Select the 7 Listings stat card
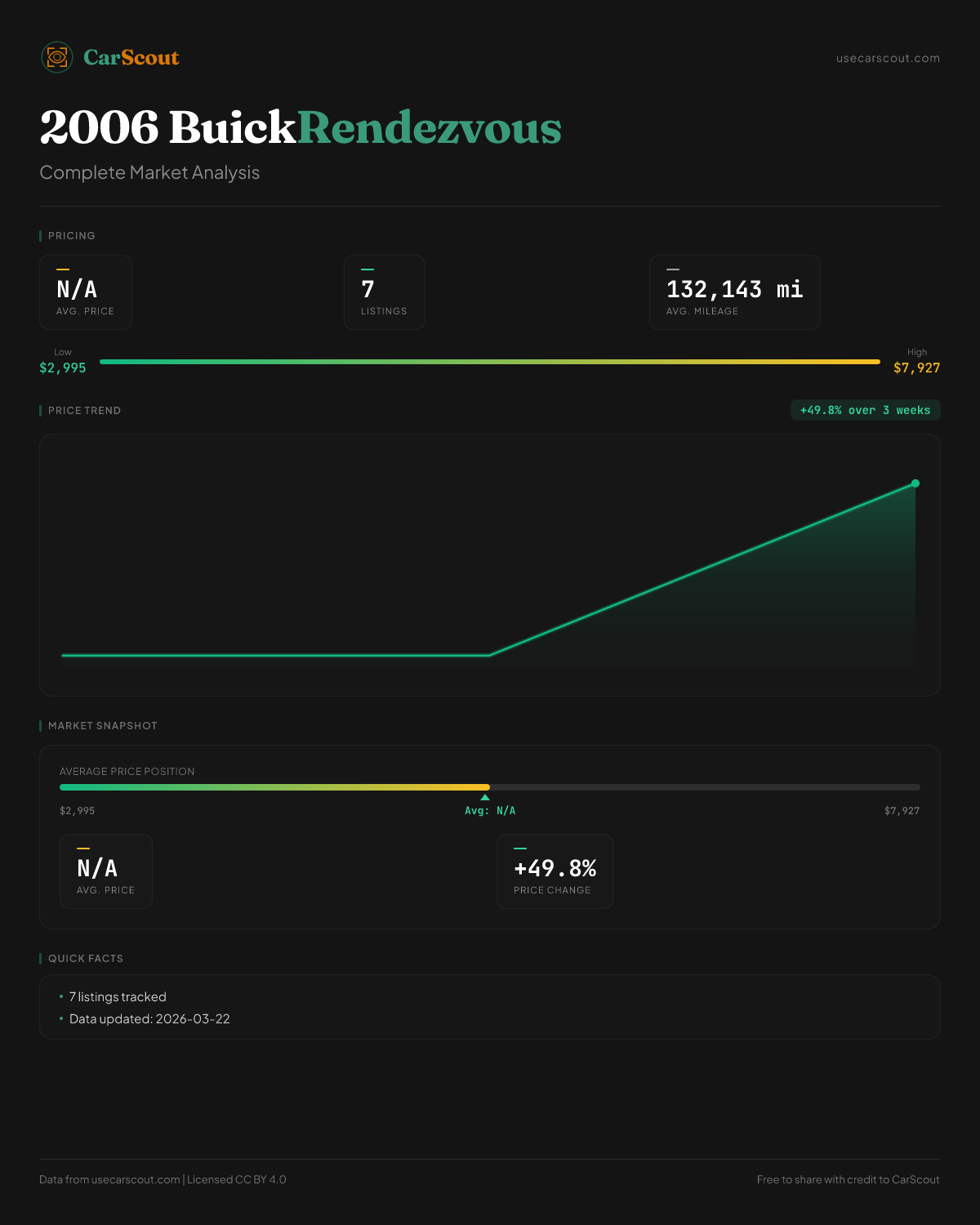The image size is (980, 1225). [x=384, y=292]
